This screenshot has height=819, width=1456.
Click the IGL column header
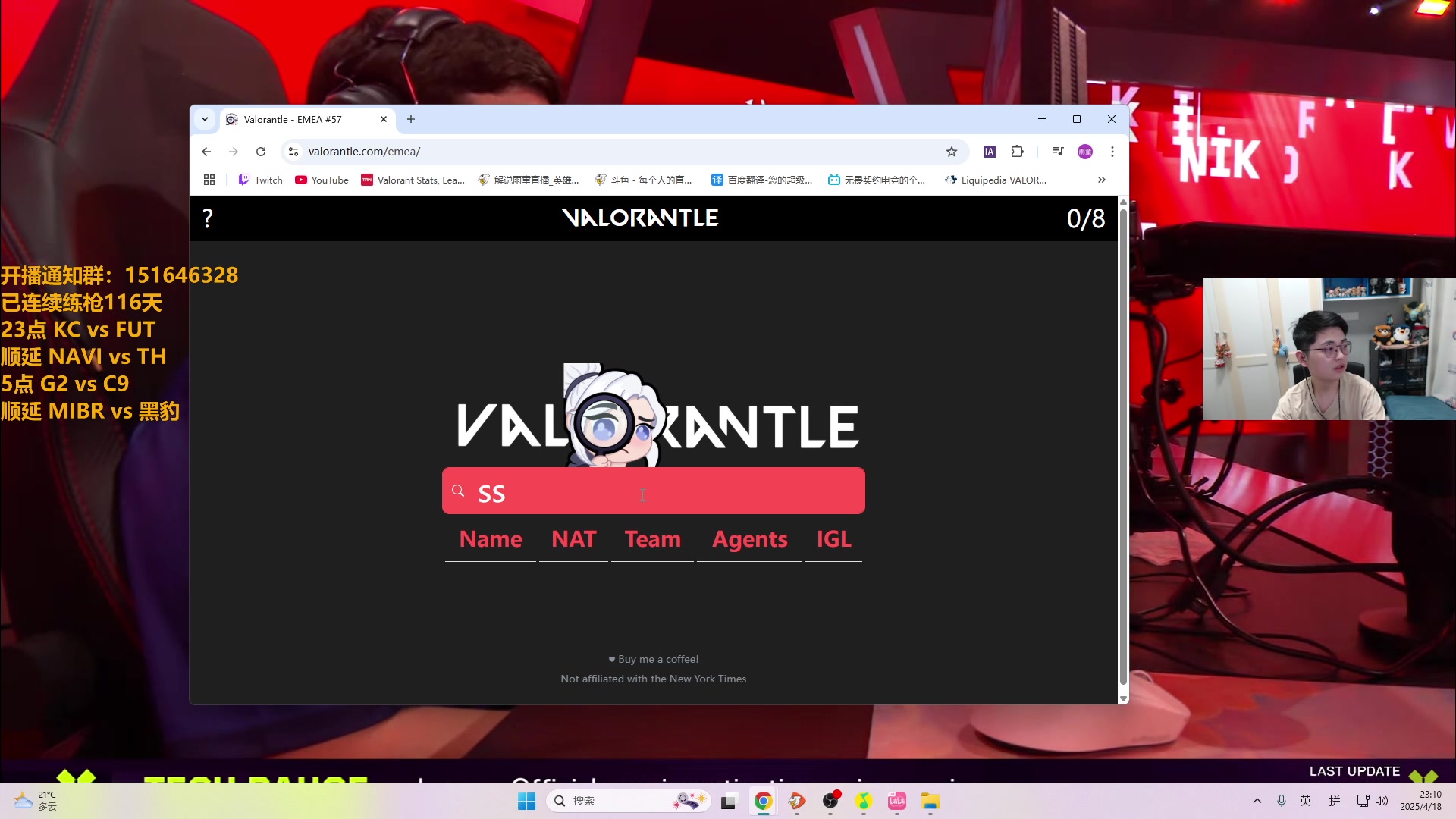[834, 539]
